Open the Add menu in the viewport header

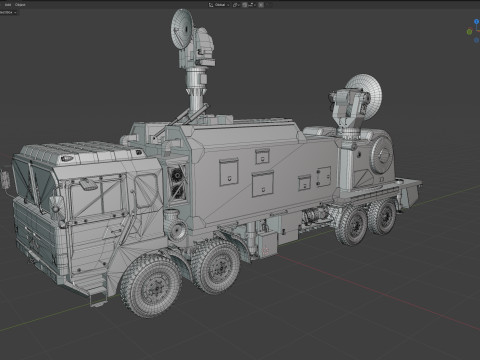[8, 5]
